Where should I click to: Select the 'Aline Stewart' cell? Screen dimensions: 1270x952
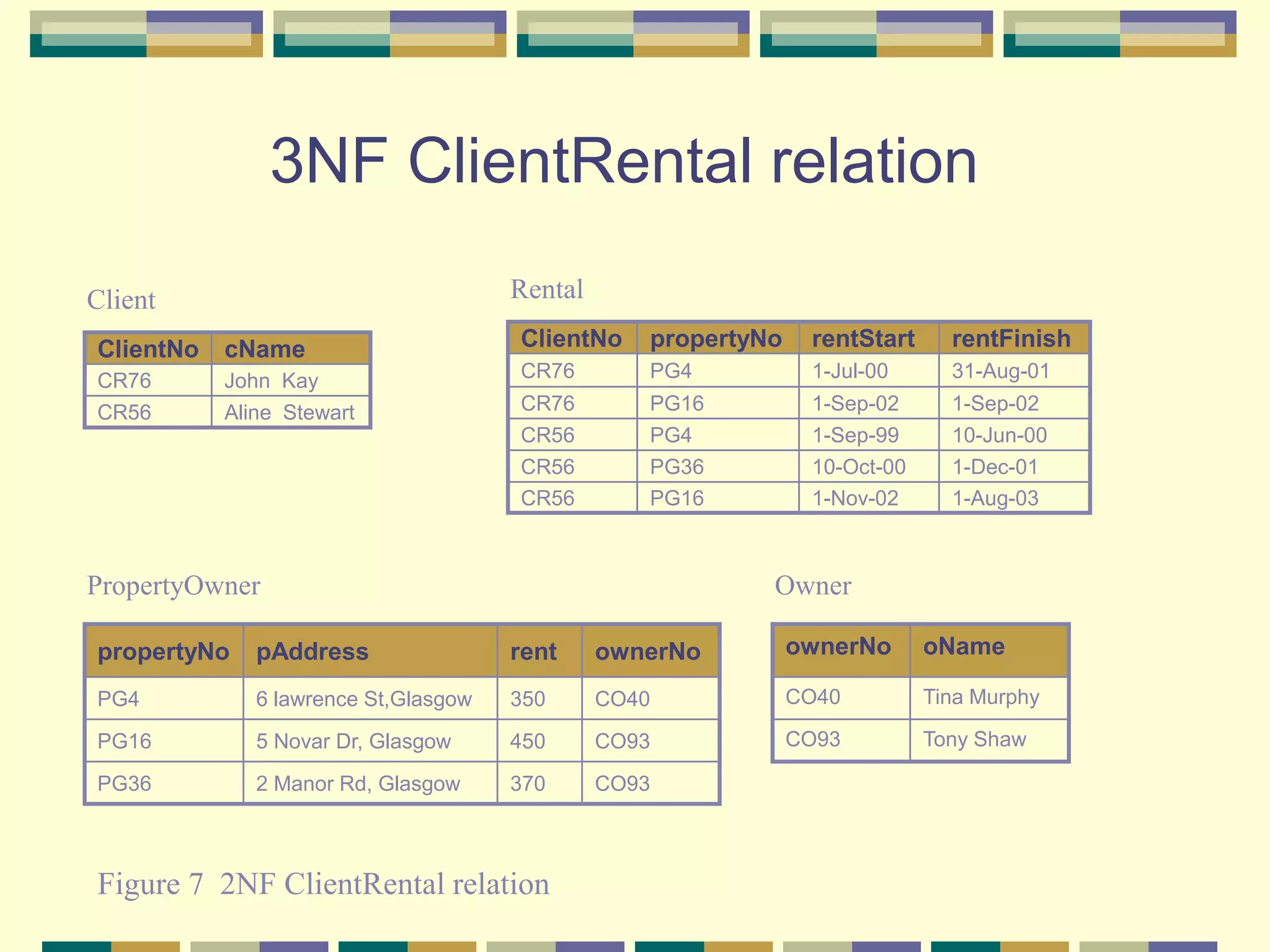click(289, 412)
